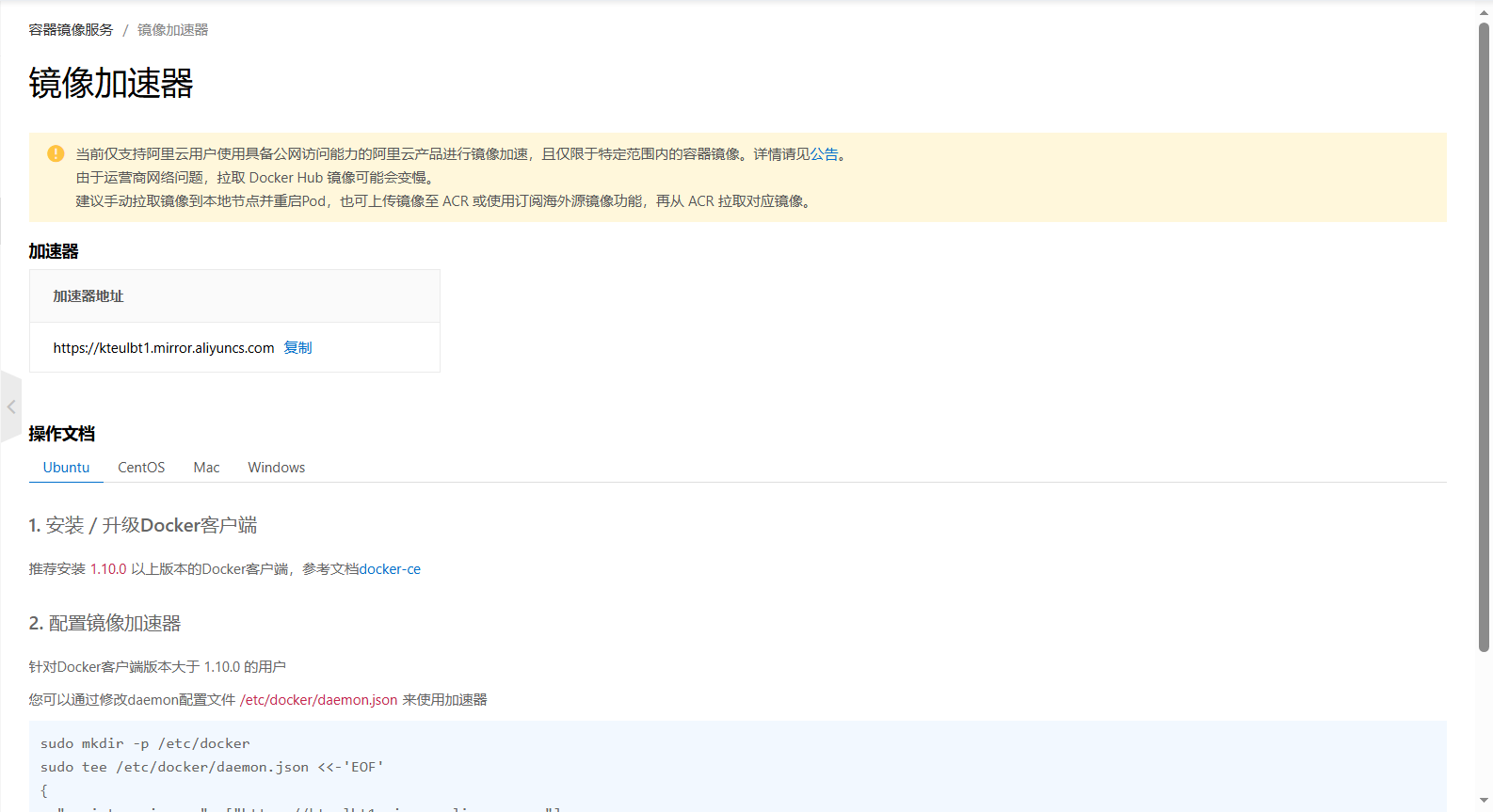1493x812 pixels.
Task: Switch to the CentOS tab
Action: click(x=141, y=468)
